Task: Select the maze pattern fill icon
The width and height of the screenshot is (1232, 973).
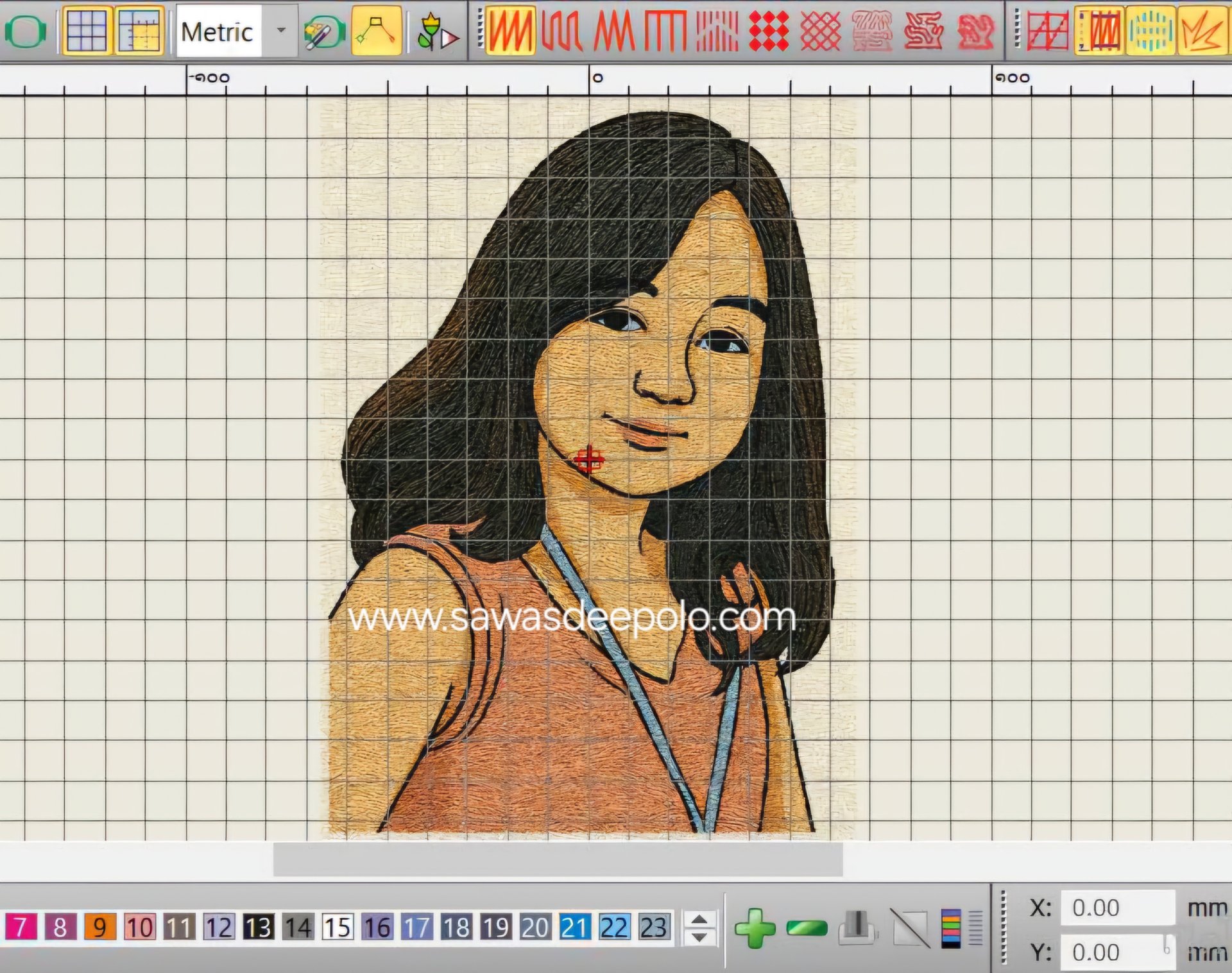Action: (923, 31)
